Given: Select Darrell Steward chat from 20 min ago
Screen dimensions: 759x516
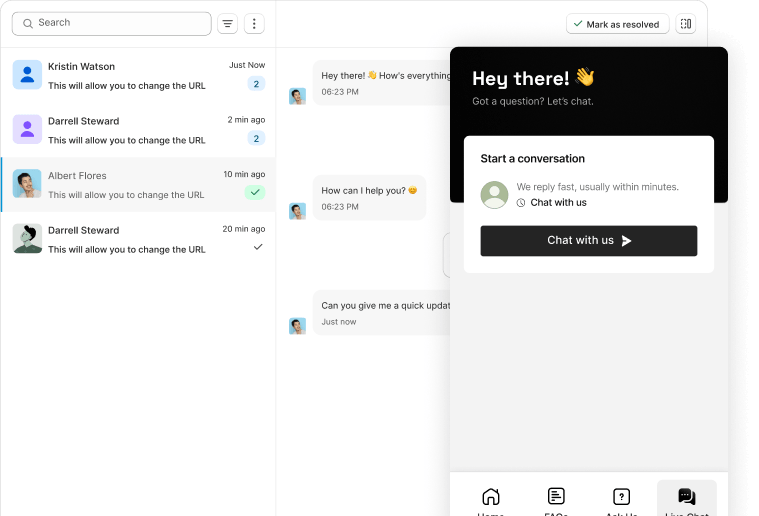Looking at the screenshot, I should (128, 239).
